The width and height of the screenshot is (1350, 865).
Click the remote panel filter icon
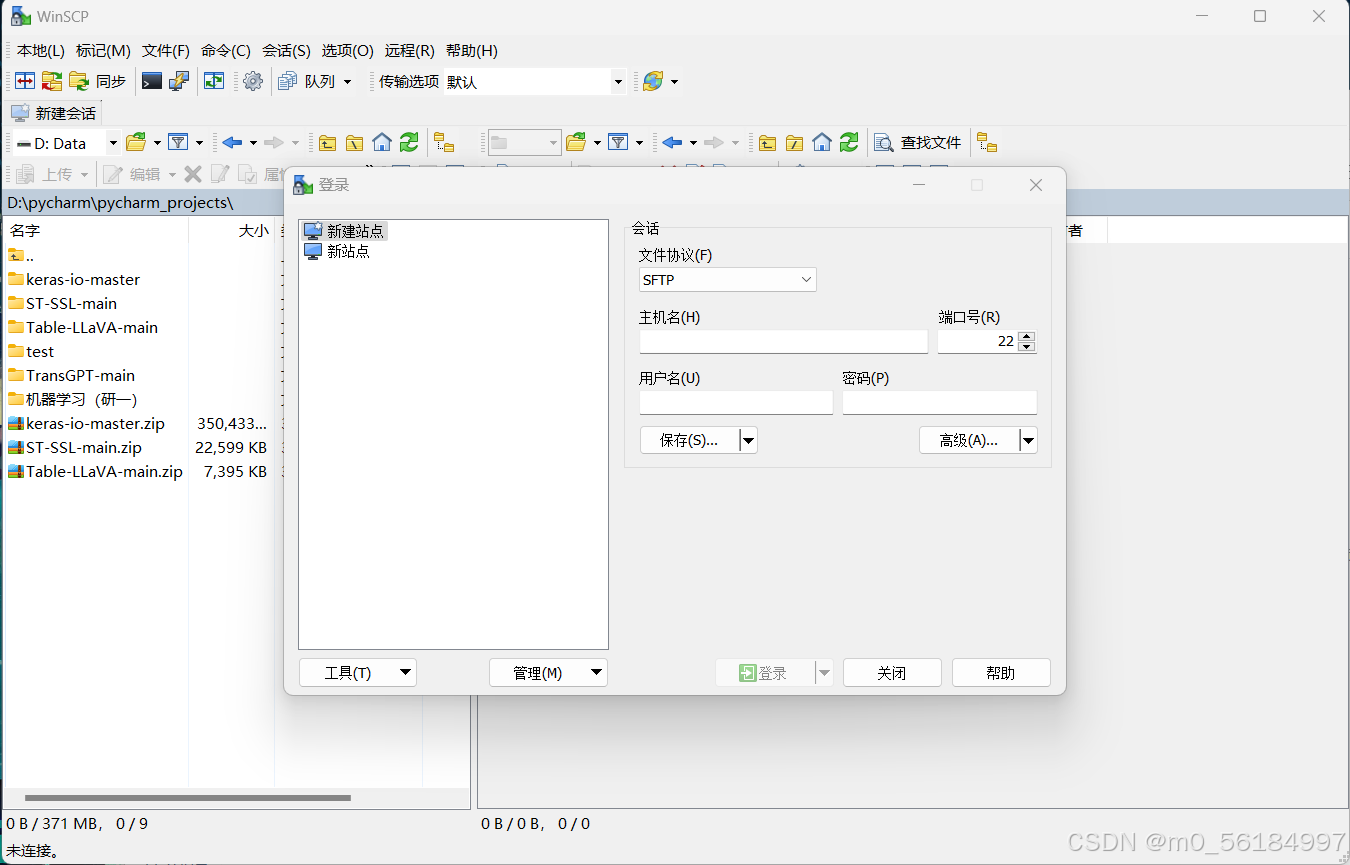coord(618,143)
